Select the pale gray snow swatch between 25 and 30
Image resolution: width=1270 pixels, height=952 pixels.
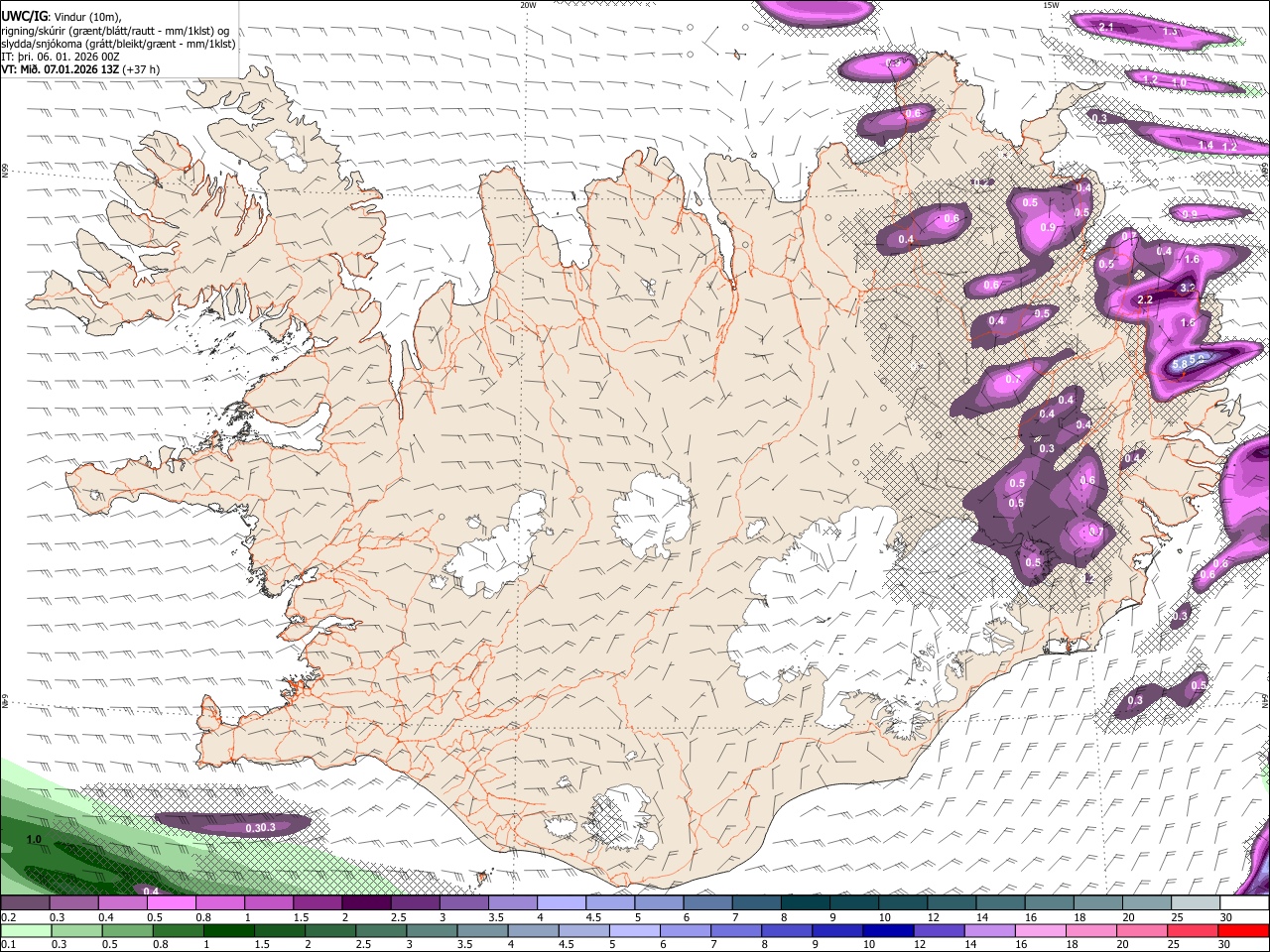(x=1197, y=903)
